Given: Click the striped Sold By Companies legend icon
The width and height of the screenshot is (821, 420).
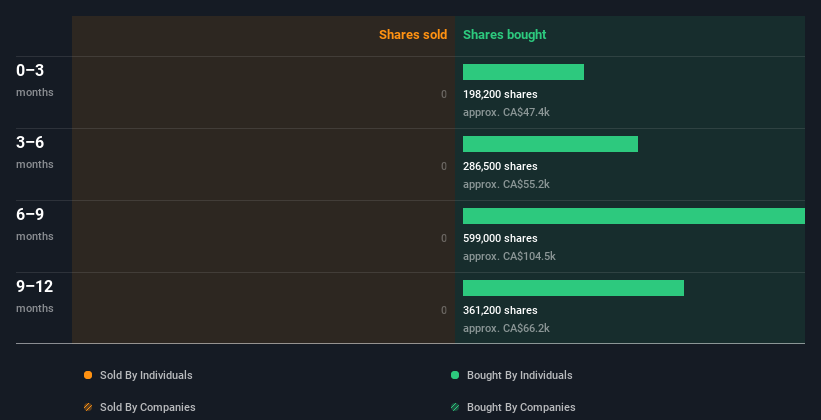Looking at the screenshot, I should tap(88, 407).
